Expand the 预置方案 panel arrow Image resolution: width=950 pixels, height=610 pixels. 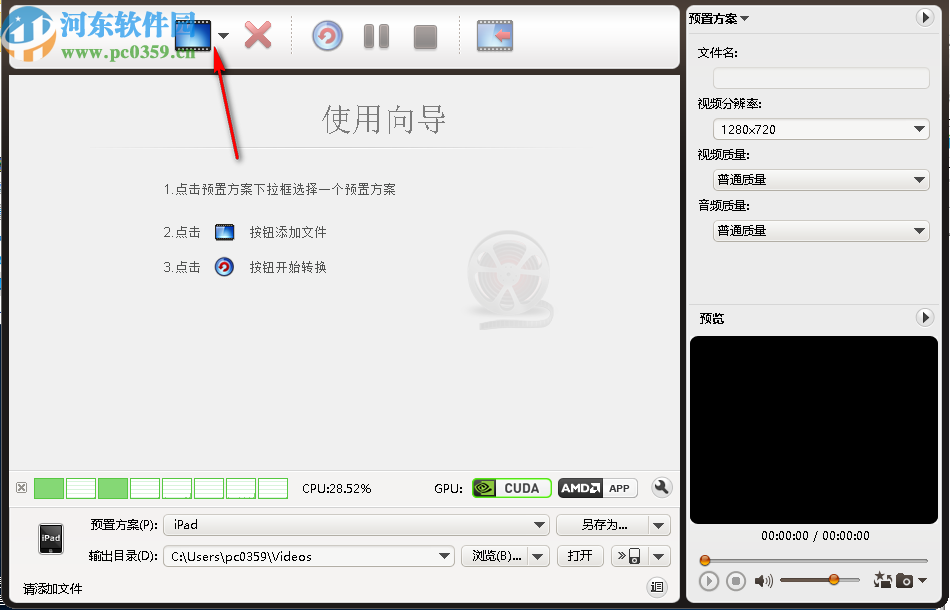click(x=925, y=17)
